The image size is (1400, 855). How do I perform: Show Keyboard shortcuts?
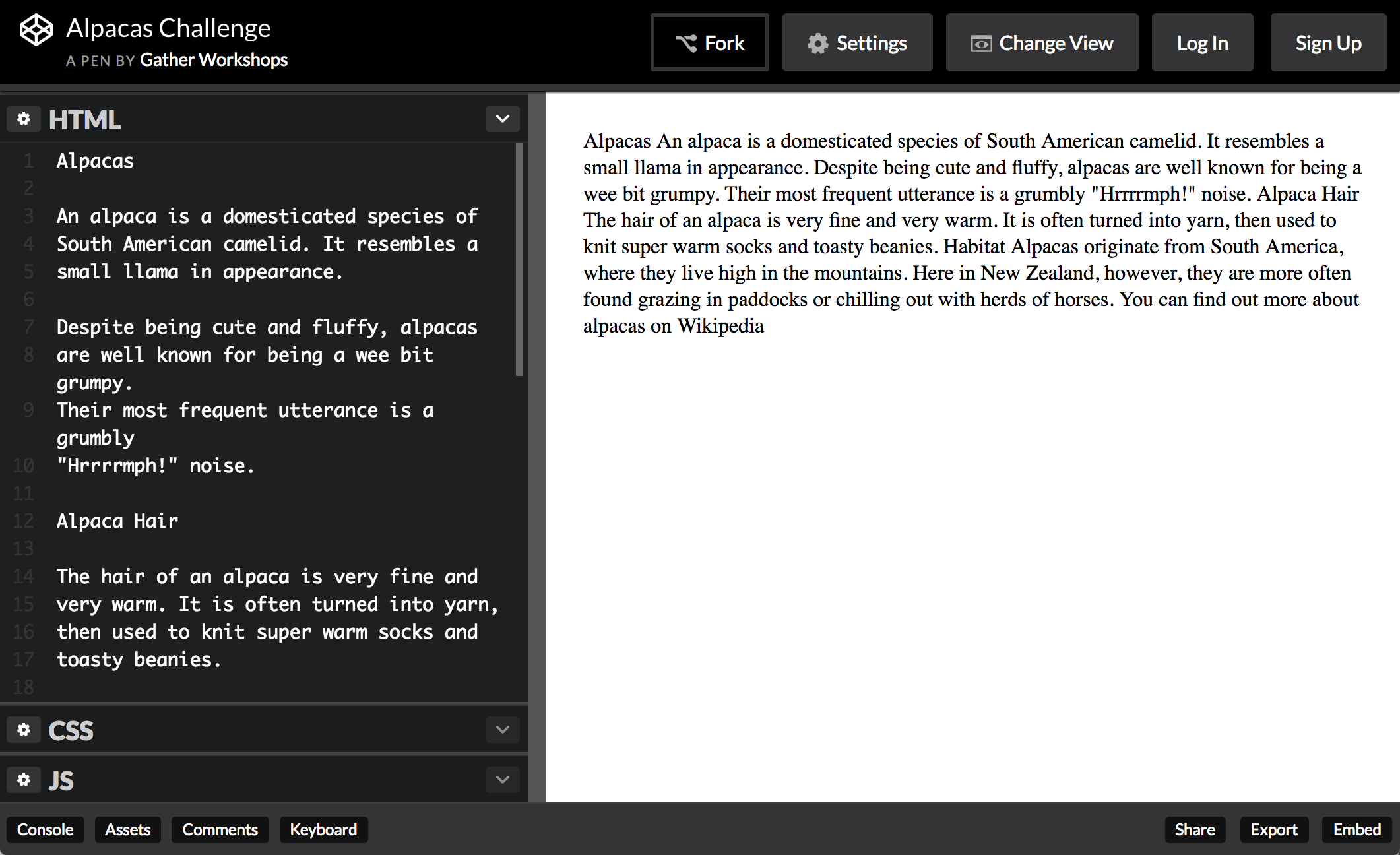point(323,829)
